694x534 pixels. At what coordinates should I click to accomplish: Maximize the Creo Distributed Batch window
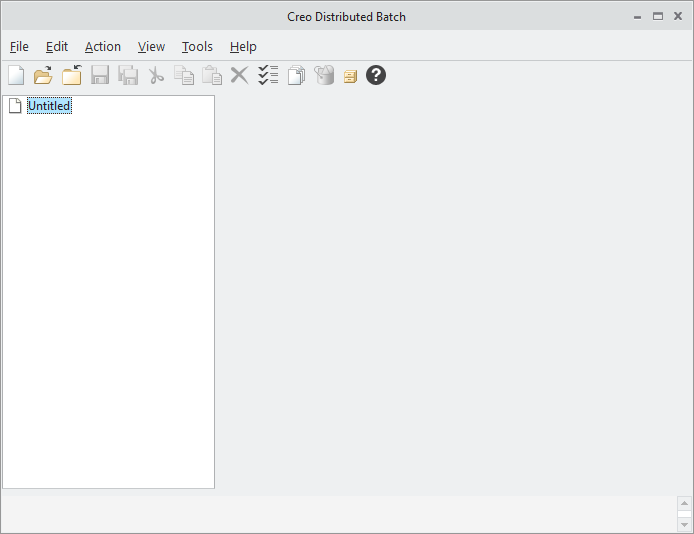pos(658,16)
